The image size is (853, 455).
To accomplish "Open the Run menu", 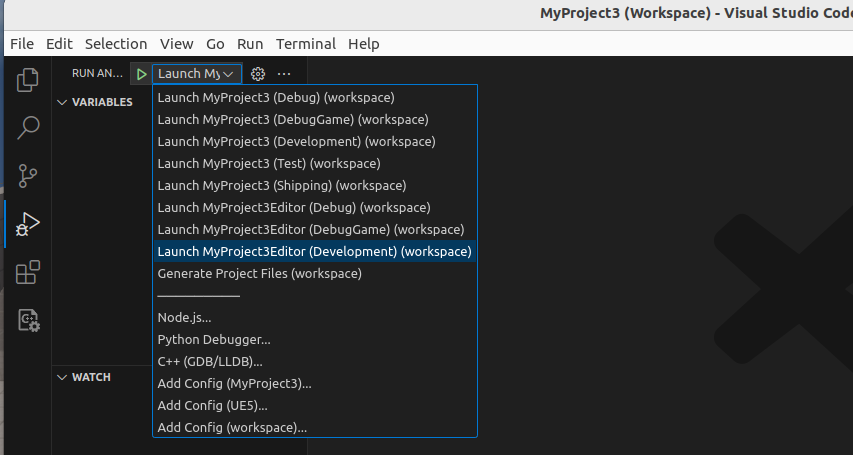I will [x=250, y=44].
